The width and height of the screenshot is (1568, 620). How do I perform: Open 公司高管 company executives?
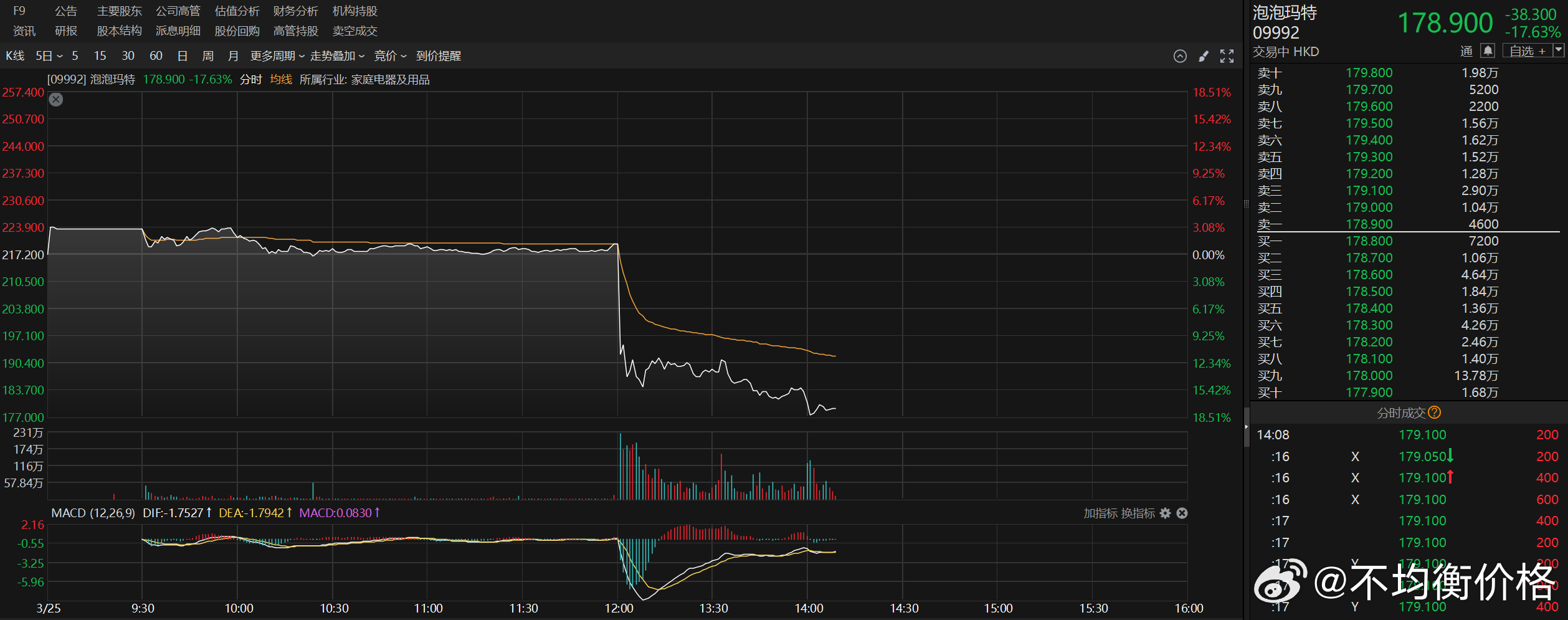click(x=178, y=11)
